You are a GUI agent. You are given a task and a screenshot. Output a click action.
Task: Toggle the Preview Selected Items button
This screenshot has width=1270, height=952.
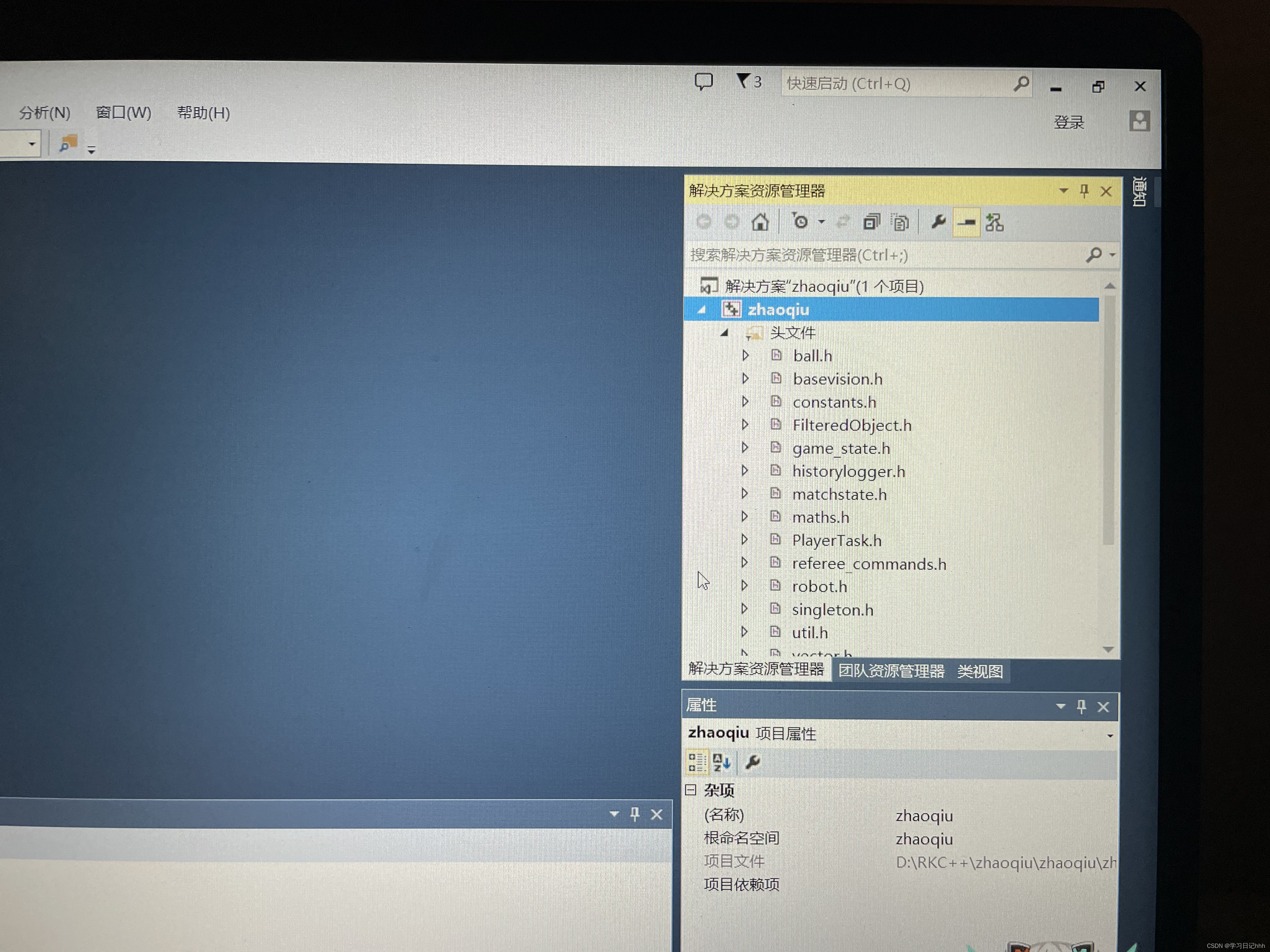tap(966, 222)
